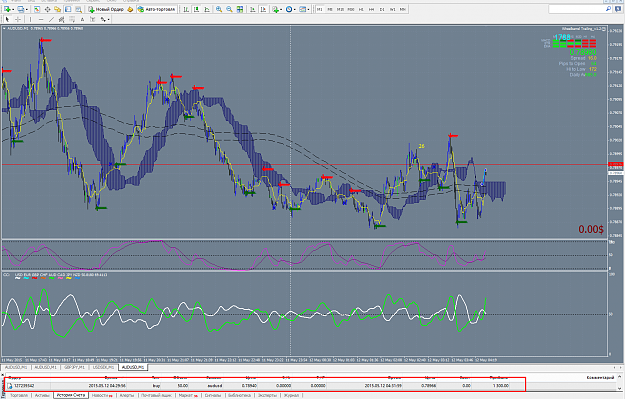
Task: Switch to M30 timeframe
Action: pyautogui.click(x=351, y=9)
